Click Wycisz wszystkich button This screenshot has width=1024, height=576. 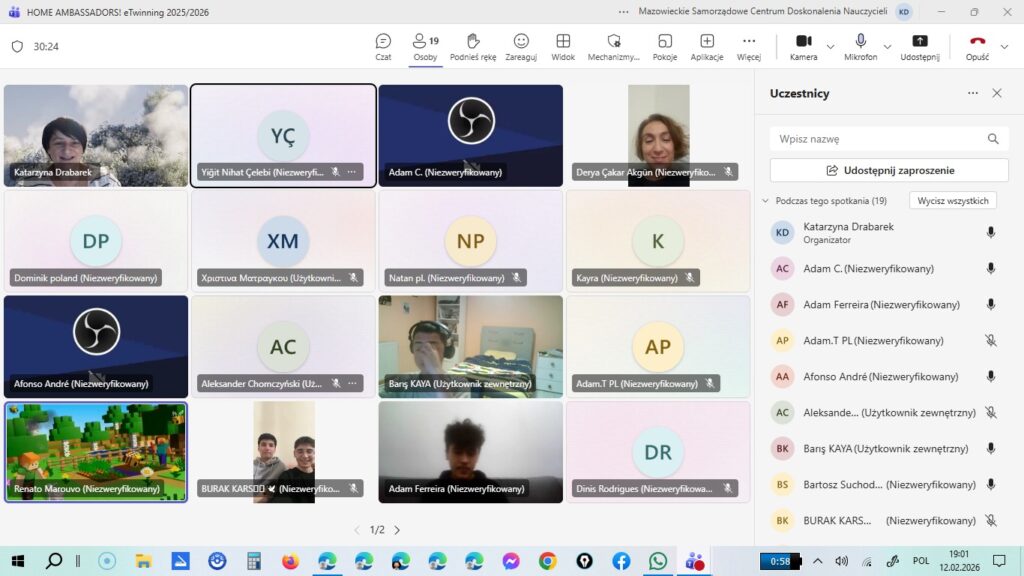(952, 200)
